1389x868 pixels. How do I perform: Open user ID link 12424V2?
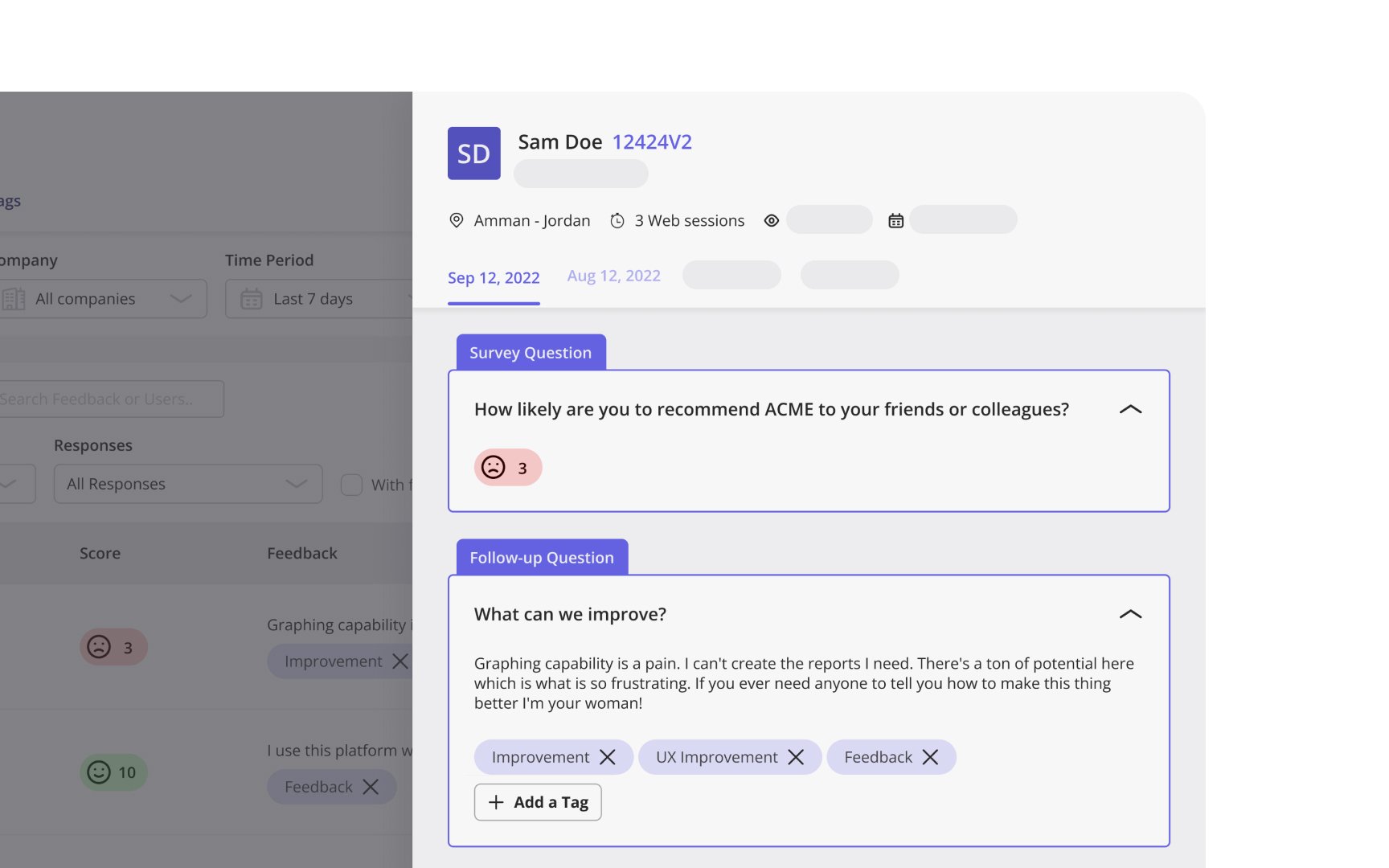pyautogui.click(x=652, y=142)
